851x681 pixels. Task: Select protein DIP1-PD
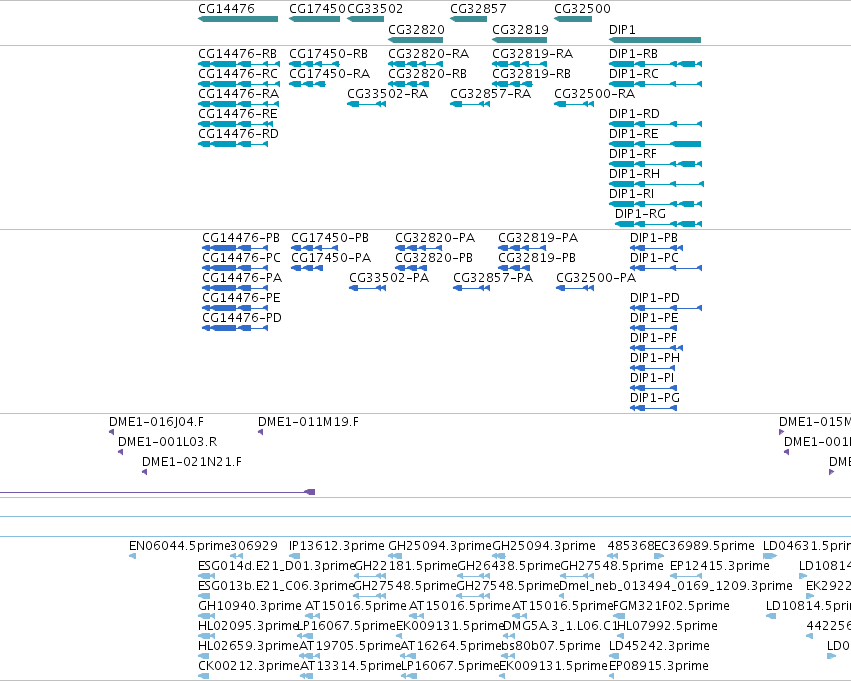pos(666,308)
